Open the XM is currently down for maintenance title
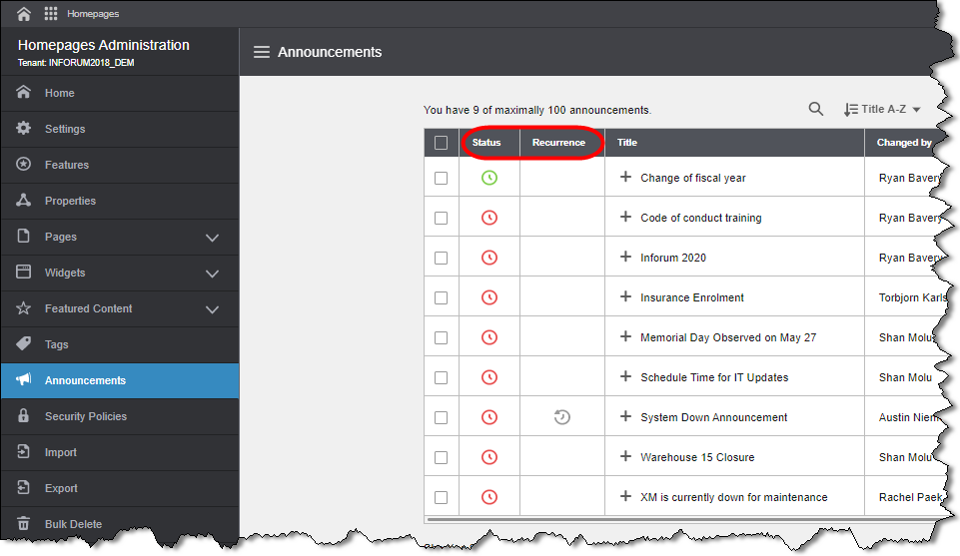This screenshot has height=556, width=960. [733, 497]
